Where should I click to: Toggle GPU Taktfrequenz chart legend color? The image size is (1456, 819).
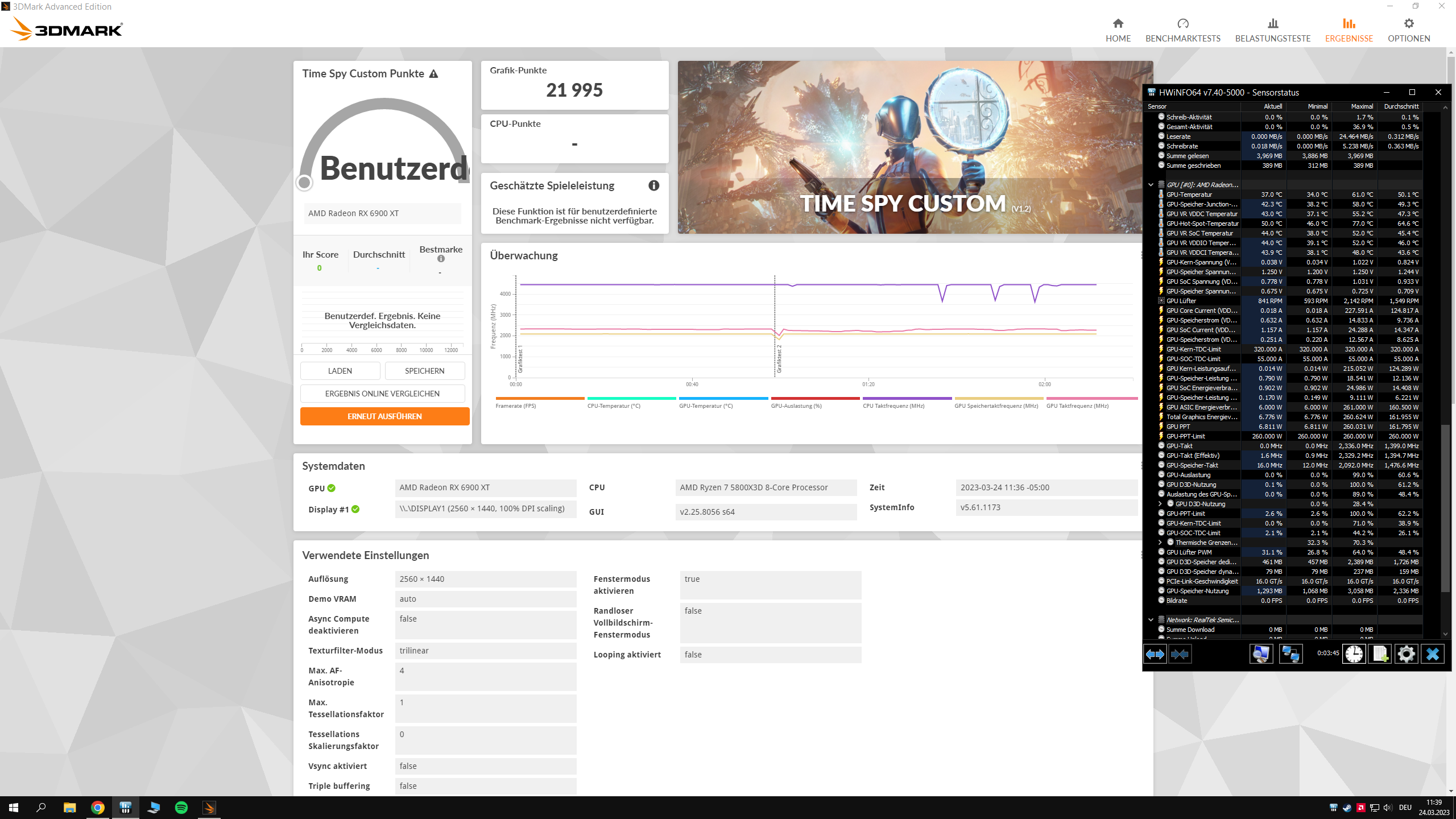click(x=1091, y=399)
